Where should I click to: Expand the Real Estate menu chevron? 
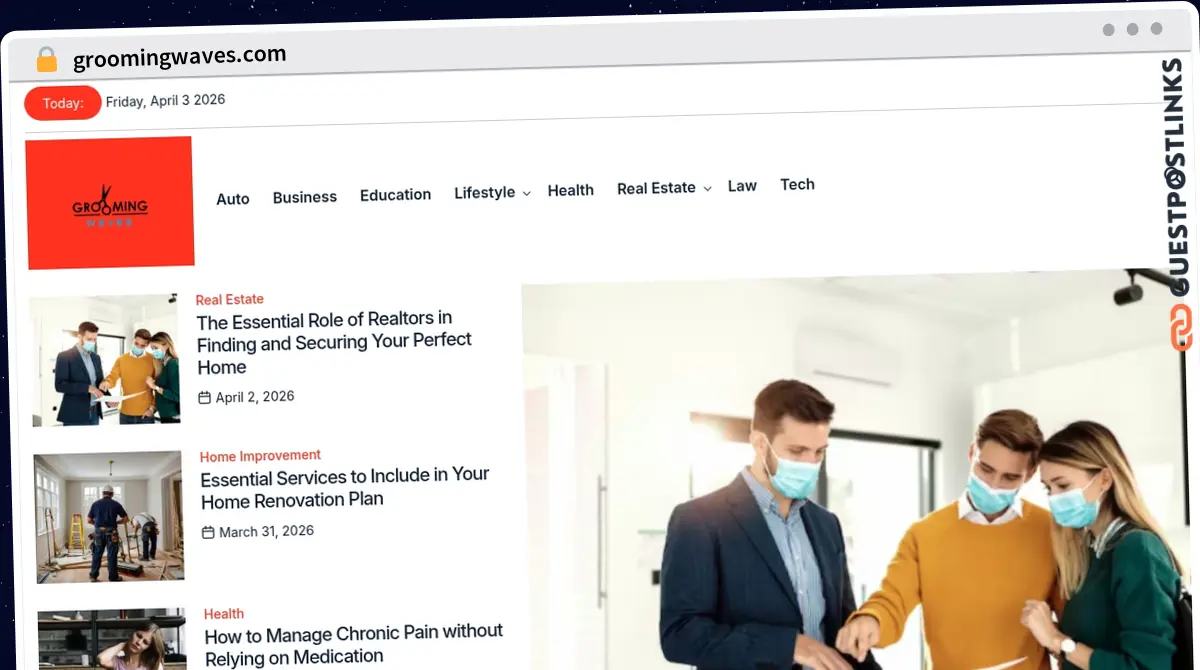[x=707, y=188]
